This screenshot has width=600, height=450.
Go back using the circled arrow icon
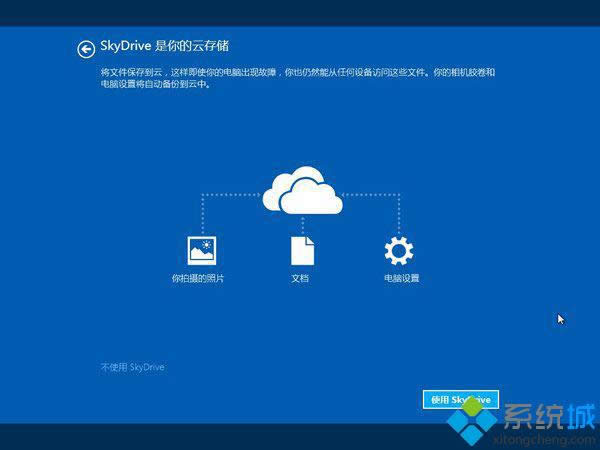click(86, 49)
